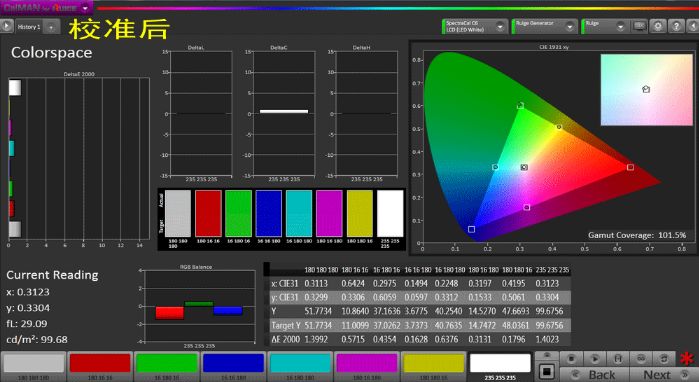Add a new history tab with plus
The height and width of the screenshot is (382, 699).
pos(51,27)
